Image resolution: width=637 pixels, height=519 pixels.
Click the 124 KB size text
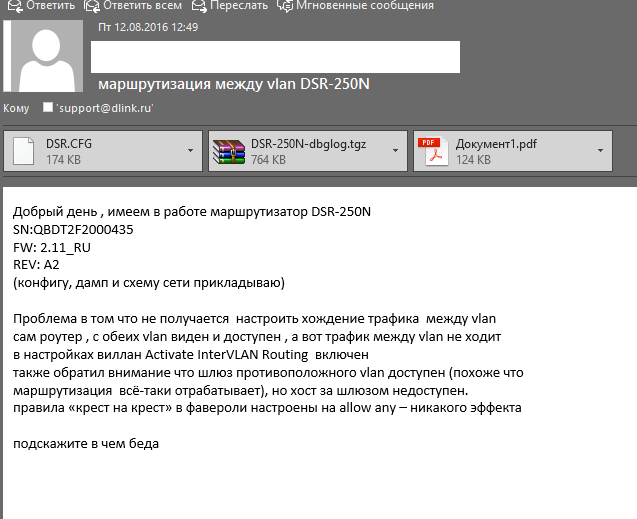473,160
